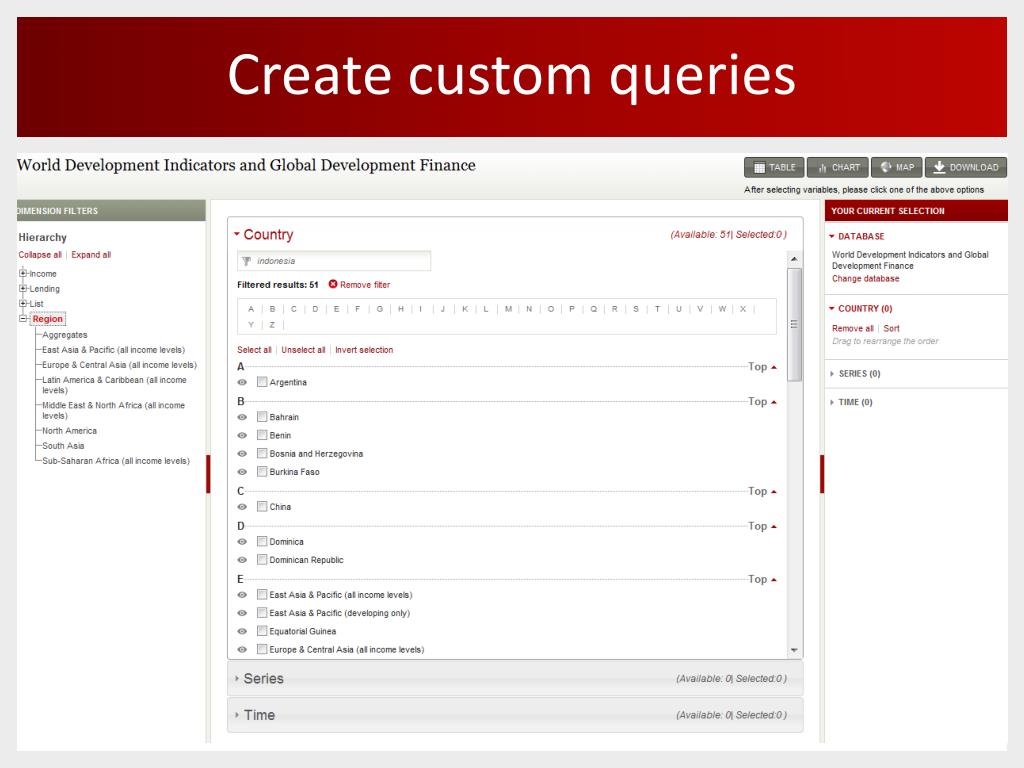Jump to letter M in alphabet filter
The width and height of the screenshot is (1024, 768).
[x=508, y=309]
